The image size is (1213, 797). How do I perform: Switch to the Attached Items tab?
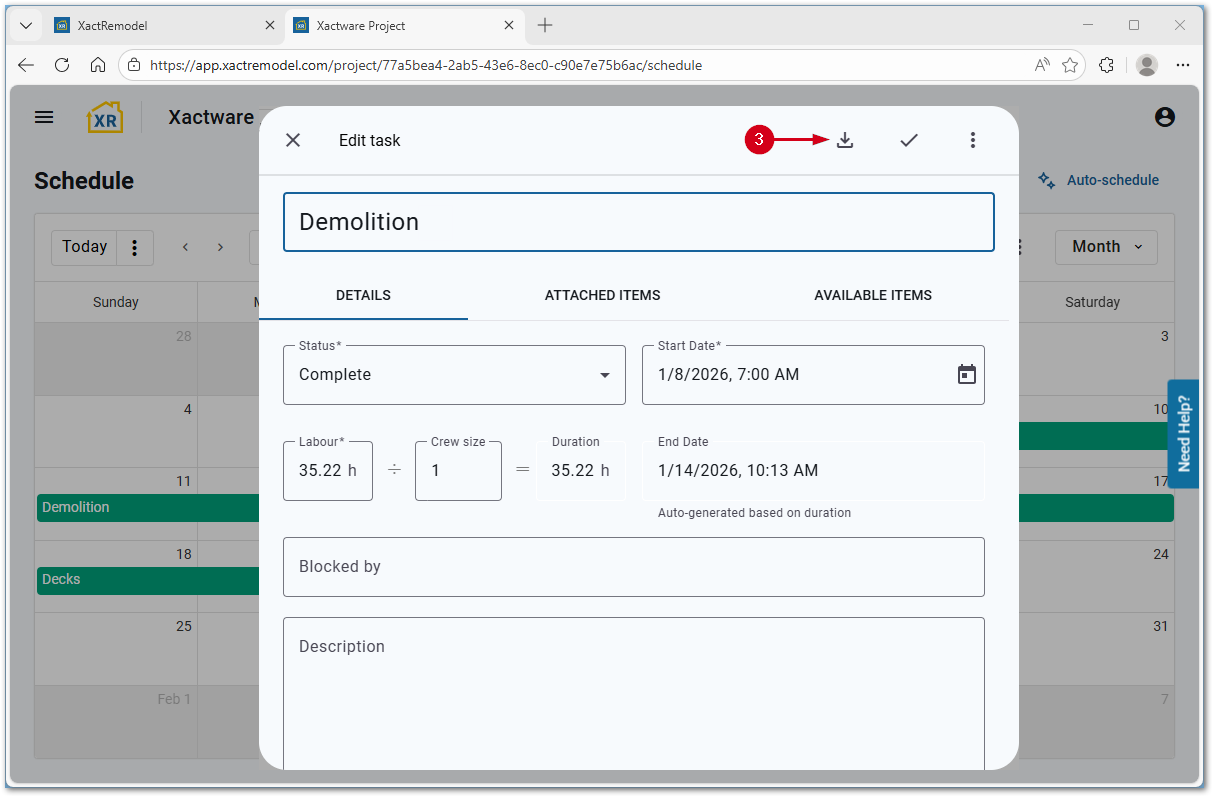click(602, 295)
